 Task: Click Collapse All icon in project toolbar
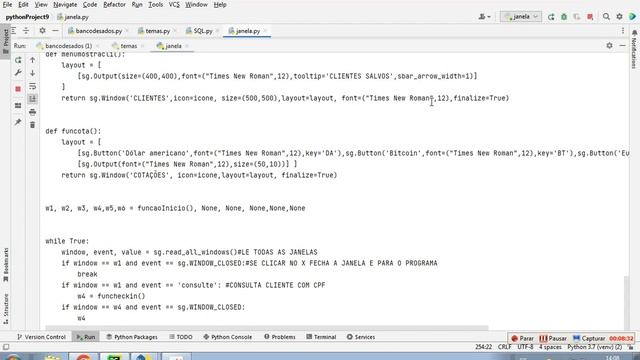tap(26, 31)
